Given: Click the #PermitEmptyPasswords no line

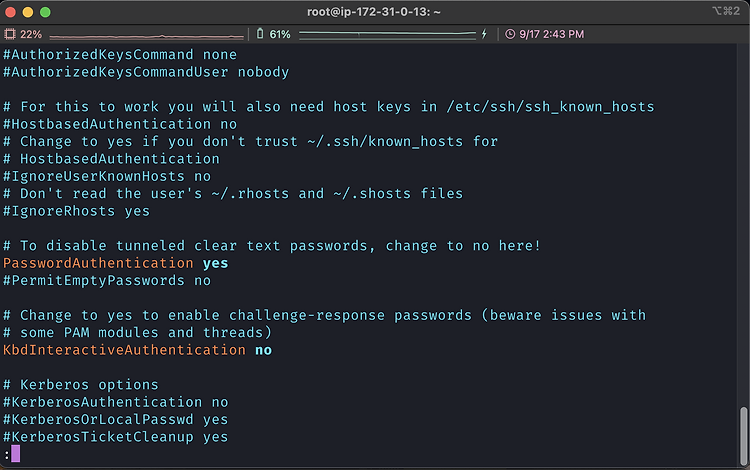Looking at the screenshot, I should 107,281.
